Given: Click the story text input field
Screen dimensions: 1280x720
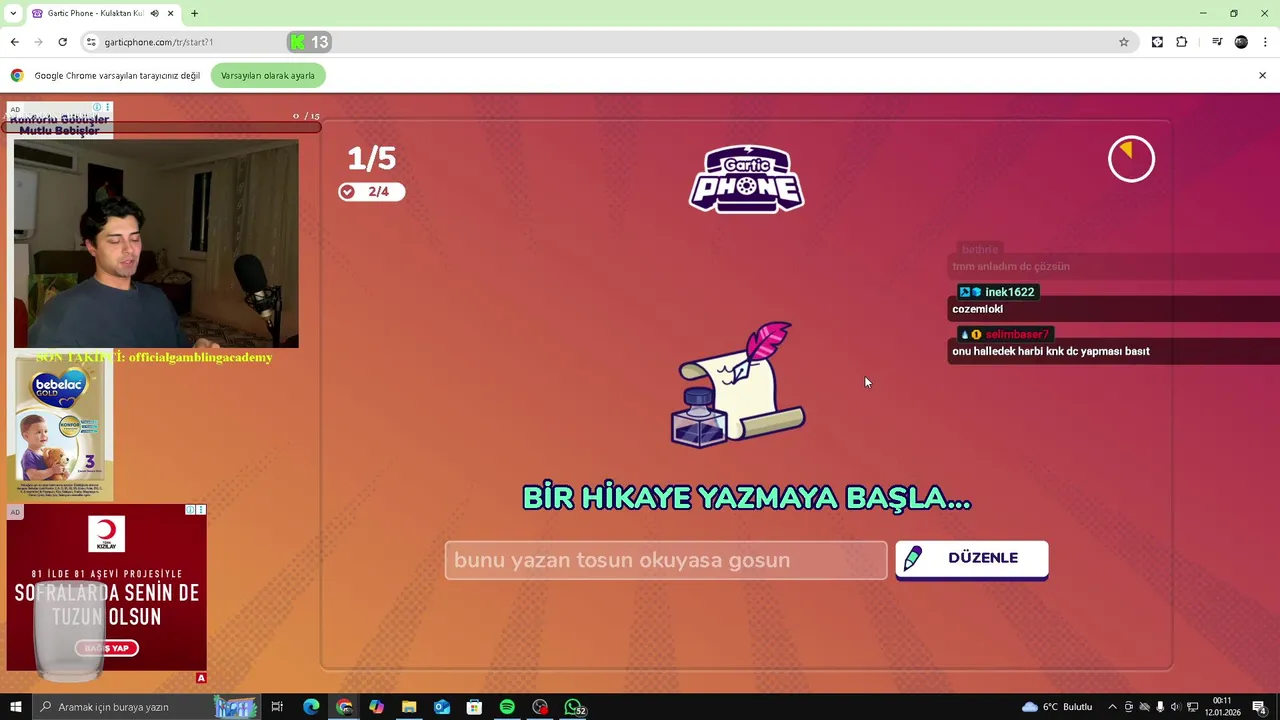Looking at the screenshot, I should pyautogui.click(x=666, y=560).
